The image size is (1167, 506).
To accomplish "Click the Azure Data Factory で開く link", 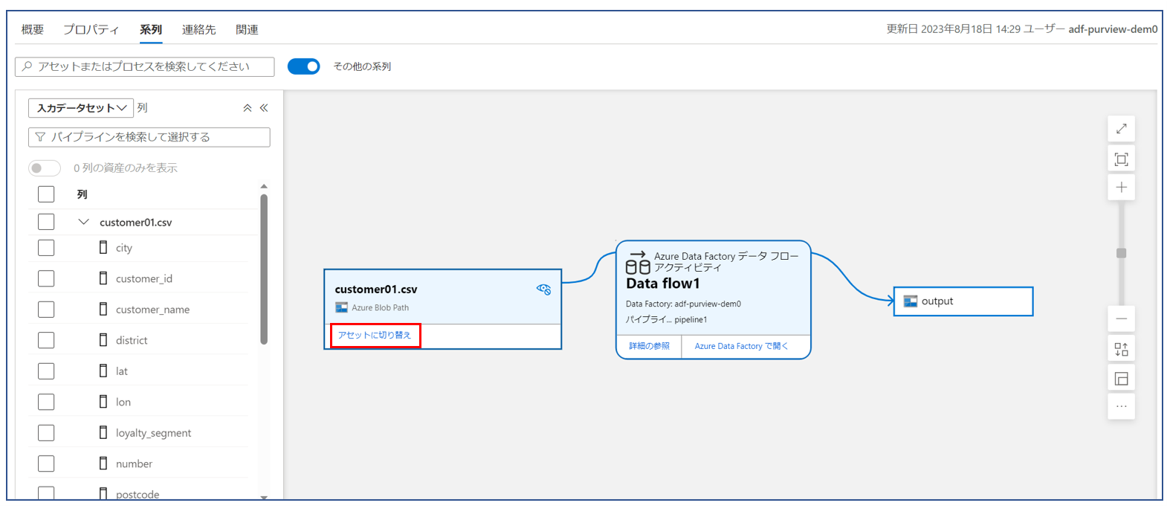I will point(741,346).
